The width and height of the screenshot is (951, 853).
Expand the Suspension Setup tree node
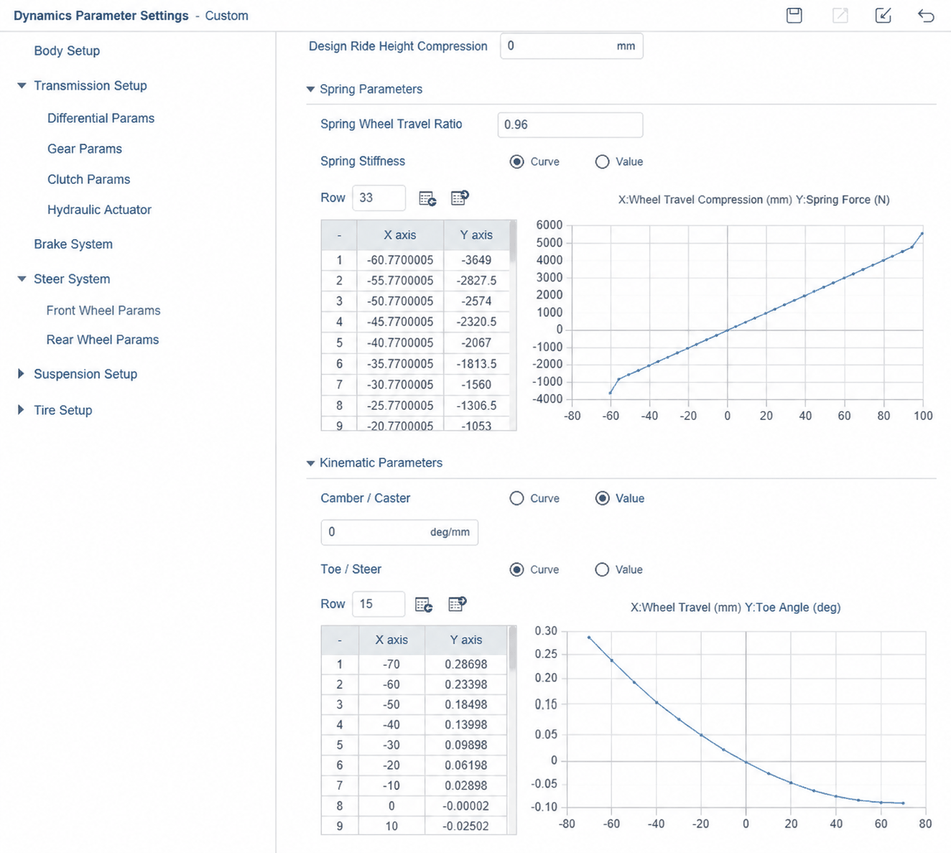pos(21,374)
